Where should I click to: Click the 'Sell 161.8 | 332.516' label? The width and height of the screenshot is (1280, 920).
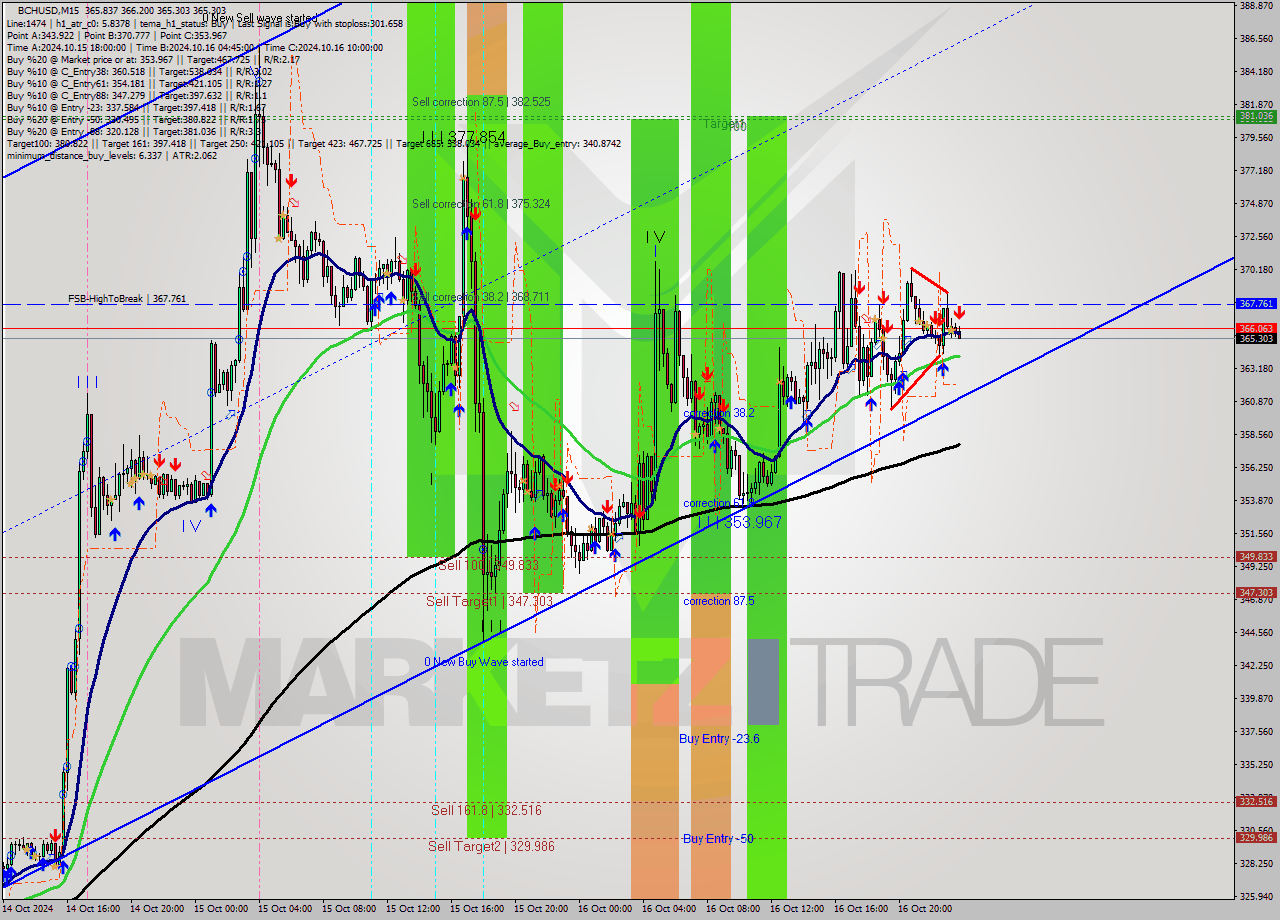[x=486, y=810]
